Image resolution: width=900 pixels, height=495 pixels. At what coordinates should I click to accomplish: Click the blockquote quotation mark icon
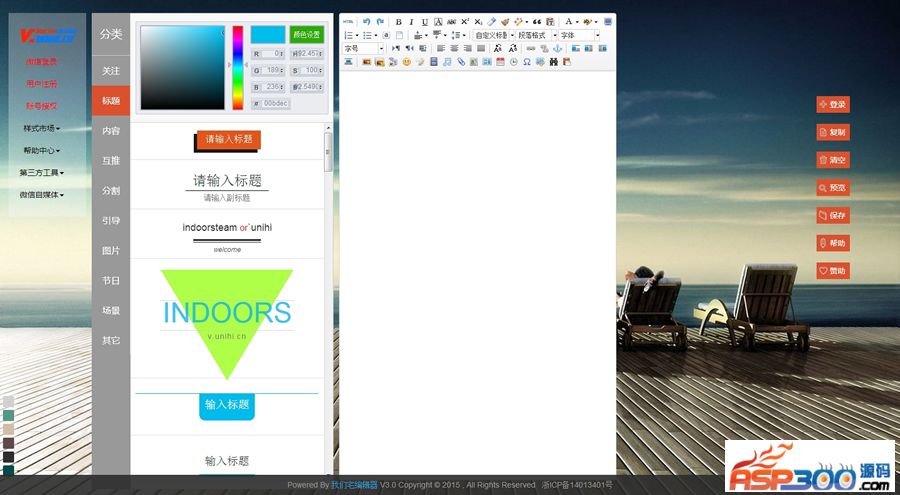click(537, 22)
